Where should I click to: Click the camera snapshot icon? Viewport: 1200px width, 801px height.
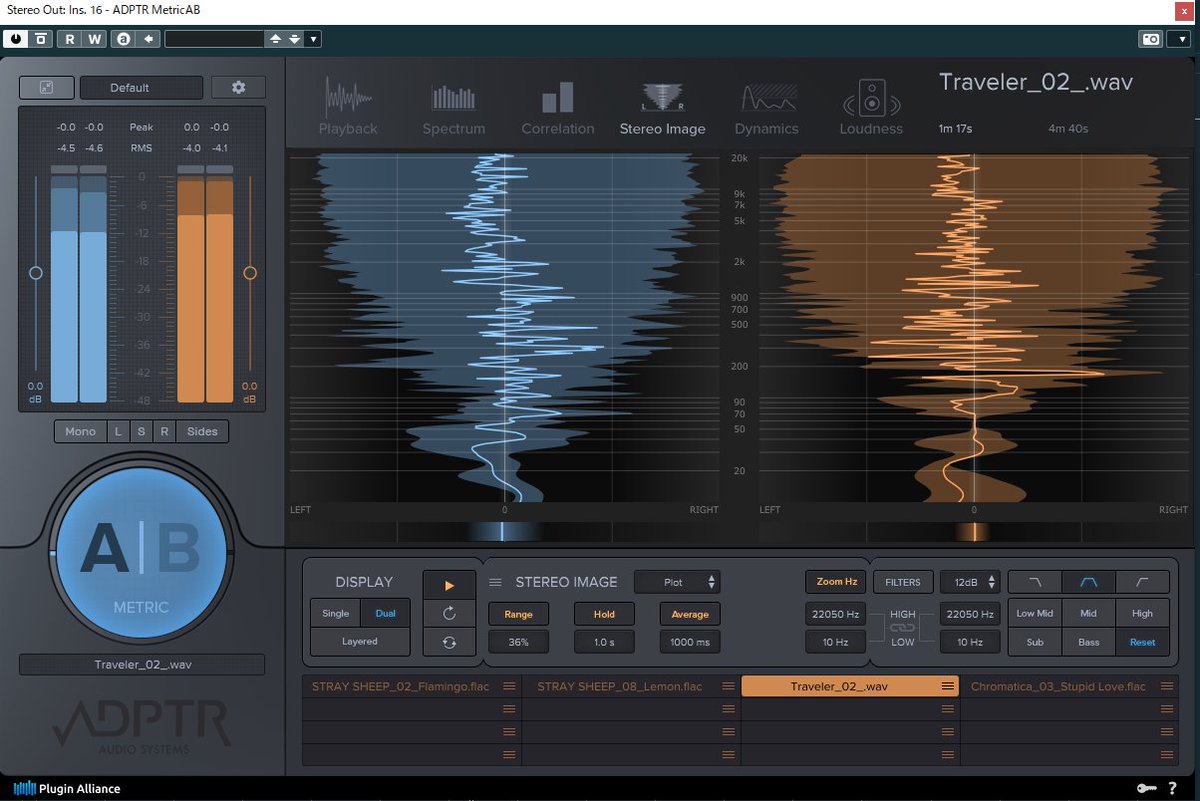click(x=1151, y=39)
